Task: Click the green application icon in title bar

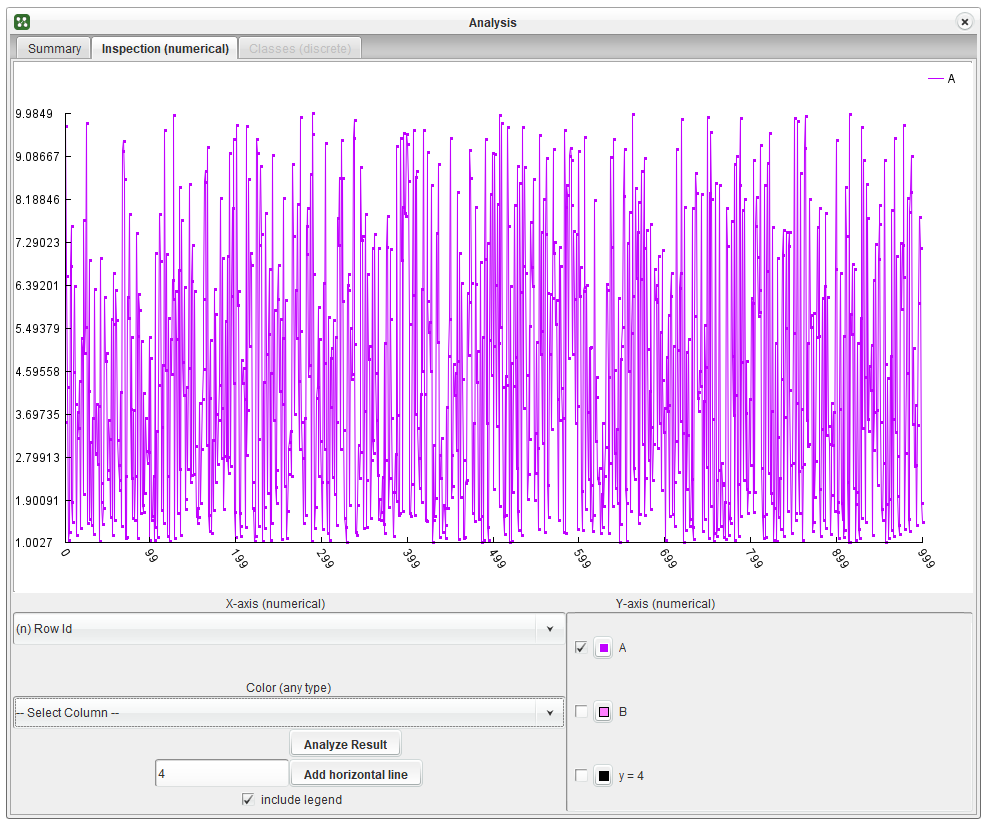Action: click(x=22, y=23)
